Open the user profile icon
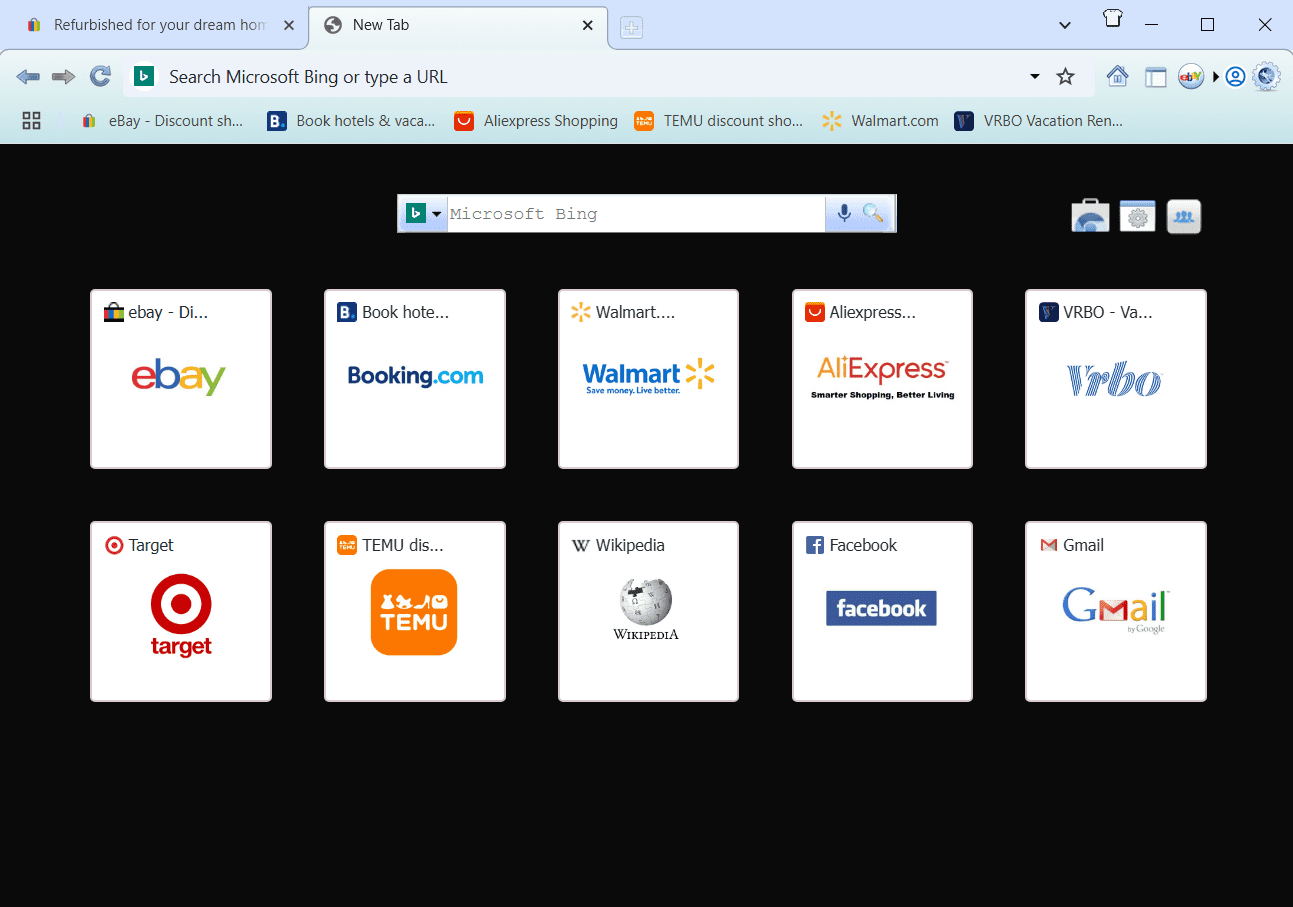 [x=1235, y=77]
